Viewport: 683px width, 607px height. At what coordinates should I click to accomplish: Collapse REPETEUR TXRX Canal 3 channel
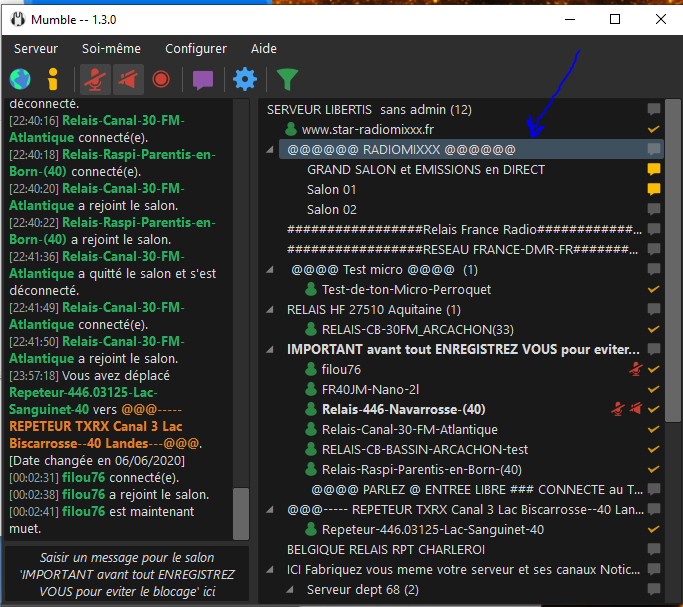270,510
